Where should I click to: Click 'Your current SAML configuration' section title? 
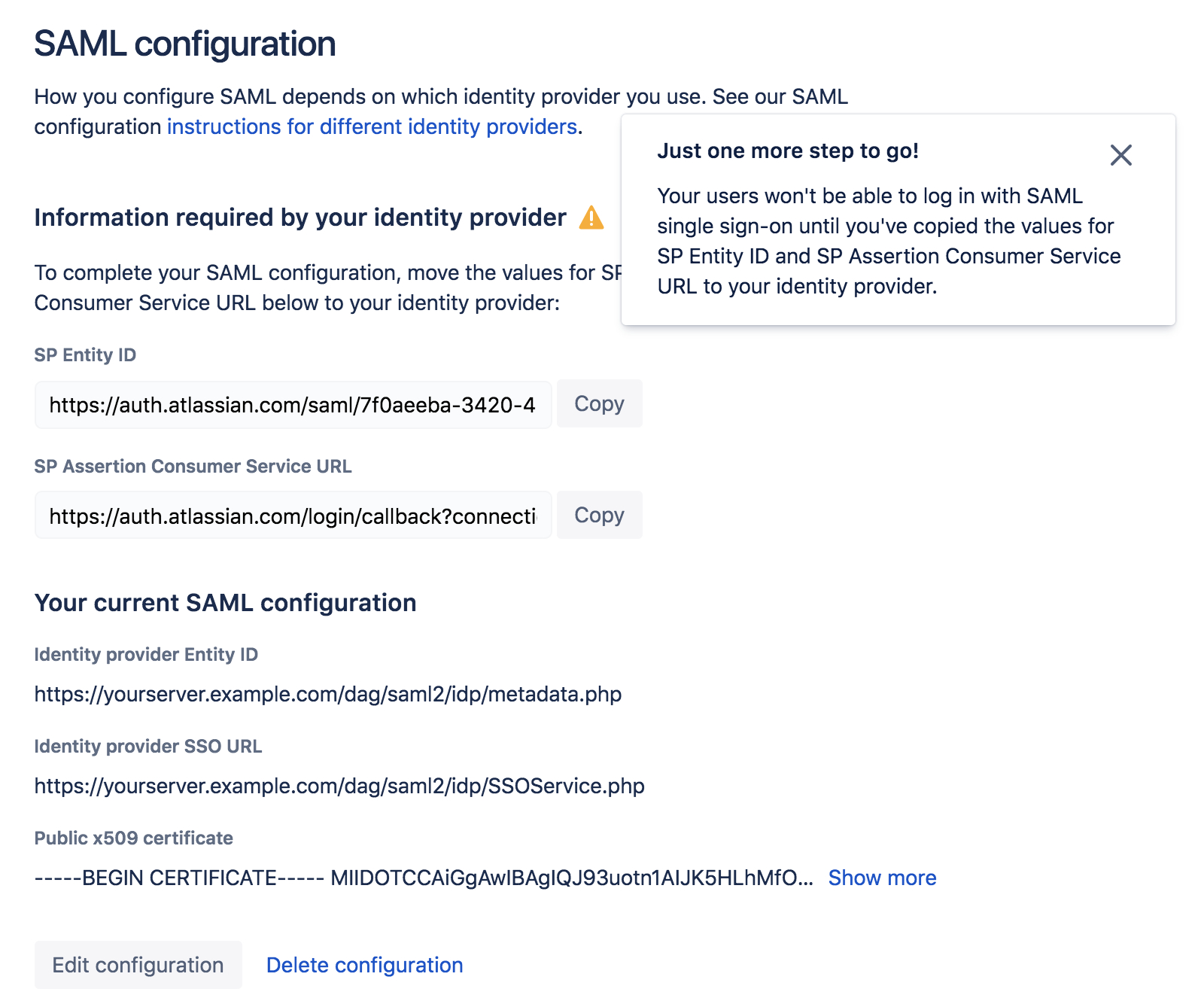pos(225,602)
